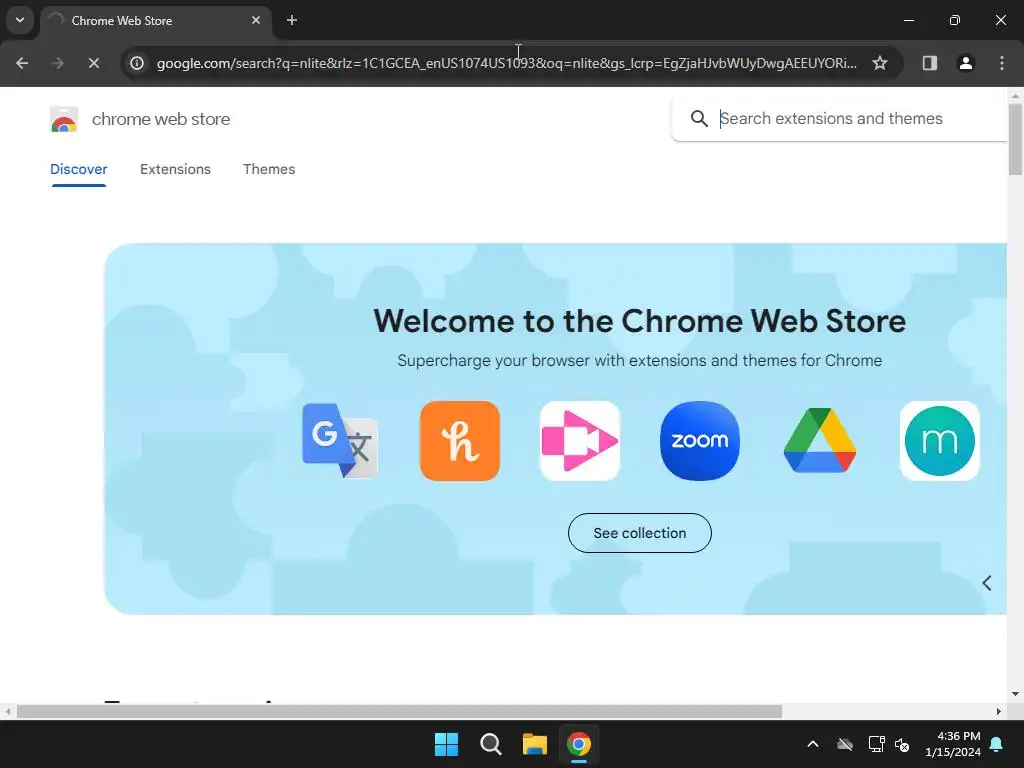
Task: Open the pink video recorder extension icon
Action: [x=580, y=441]
